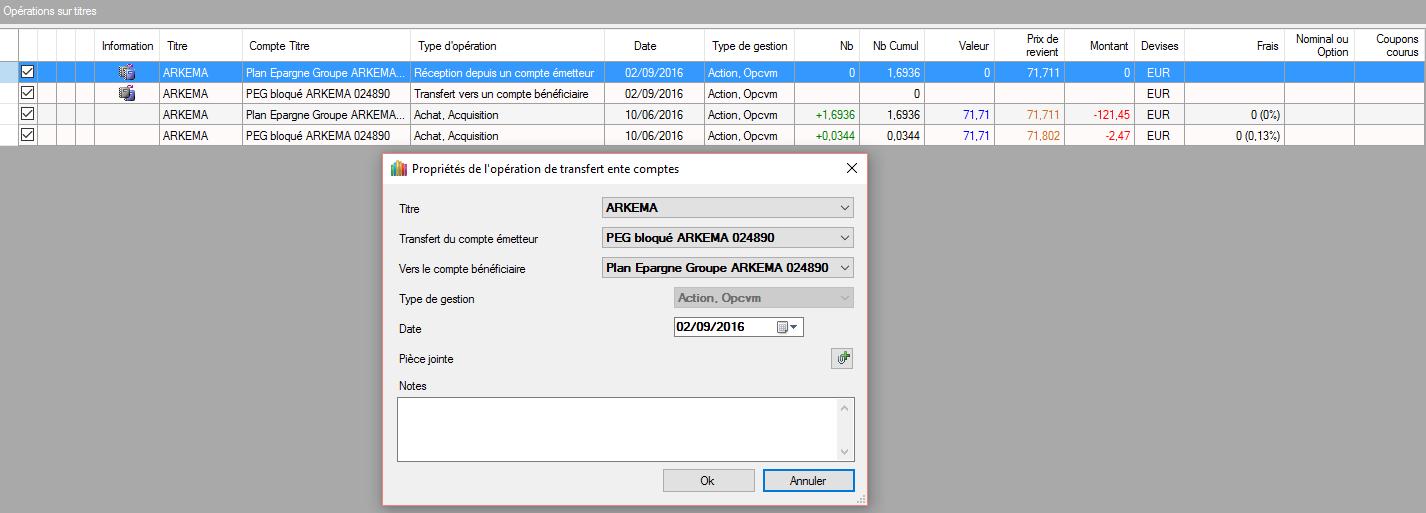Screen dimensions: 1426x513
Task: Click the Notes box scroll up arrow
Action: click(x=846, y=407)
